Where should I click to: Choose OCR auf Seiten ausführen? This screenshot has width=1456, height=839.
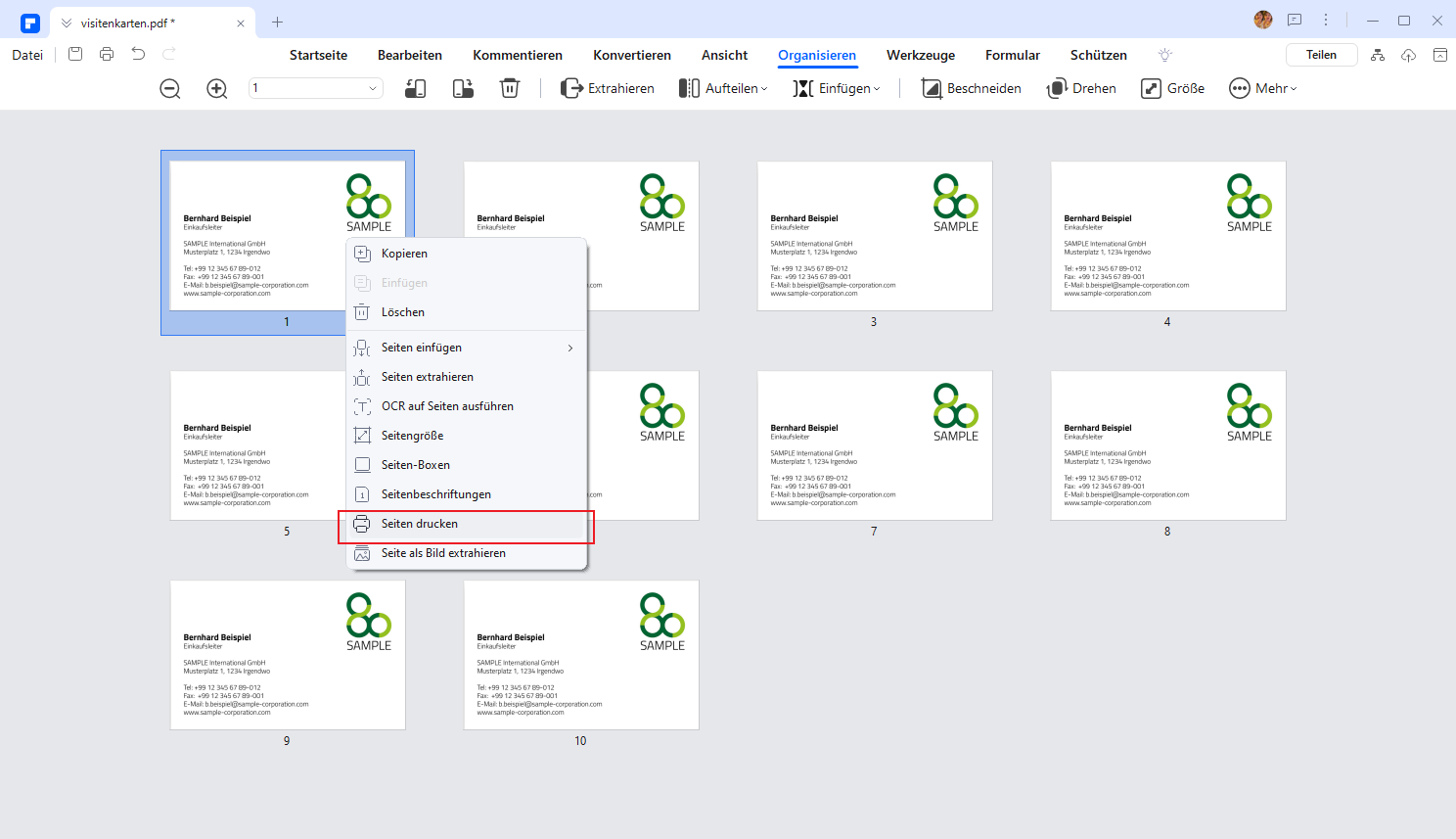[x=467, y=406]
